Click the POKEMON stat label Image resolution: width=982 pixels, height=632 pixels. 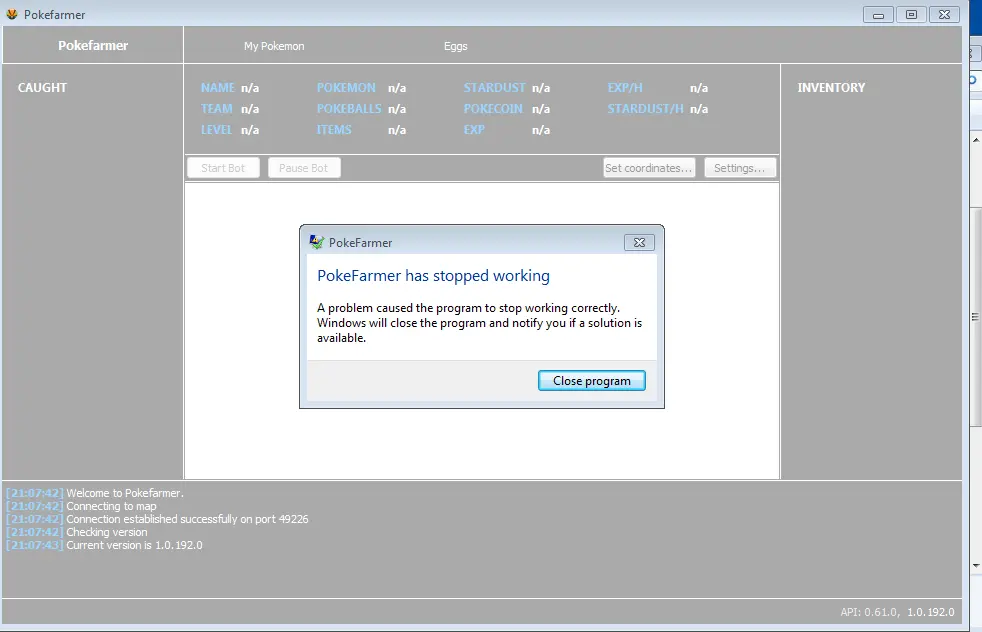346,88
